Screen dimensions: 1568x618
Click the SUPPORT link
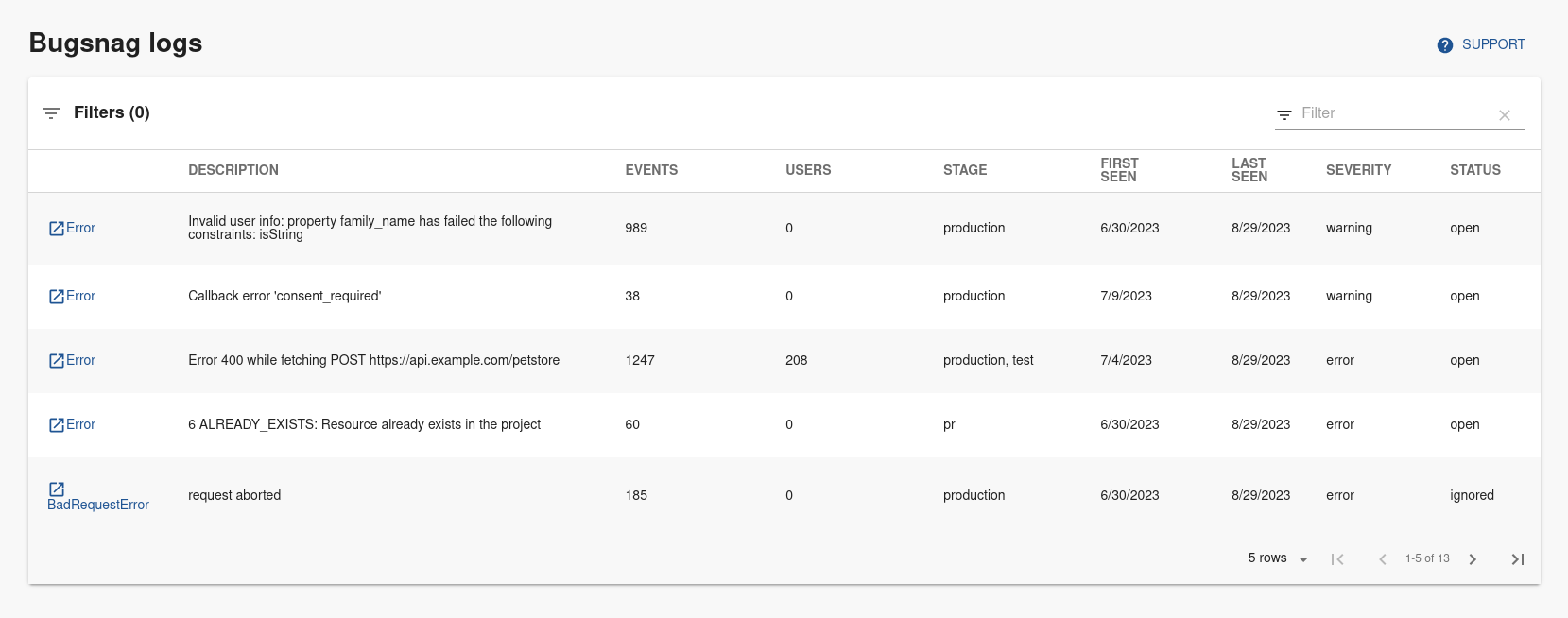coord(1492,44)
